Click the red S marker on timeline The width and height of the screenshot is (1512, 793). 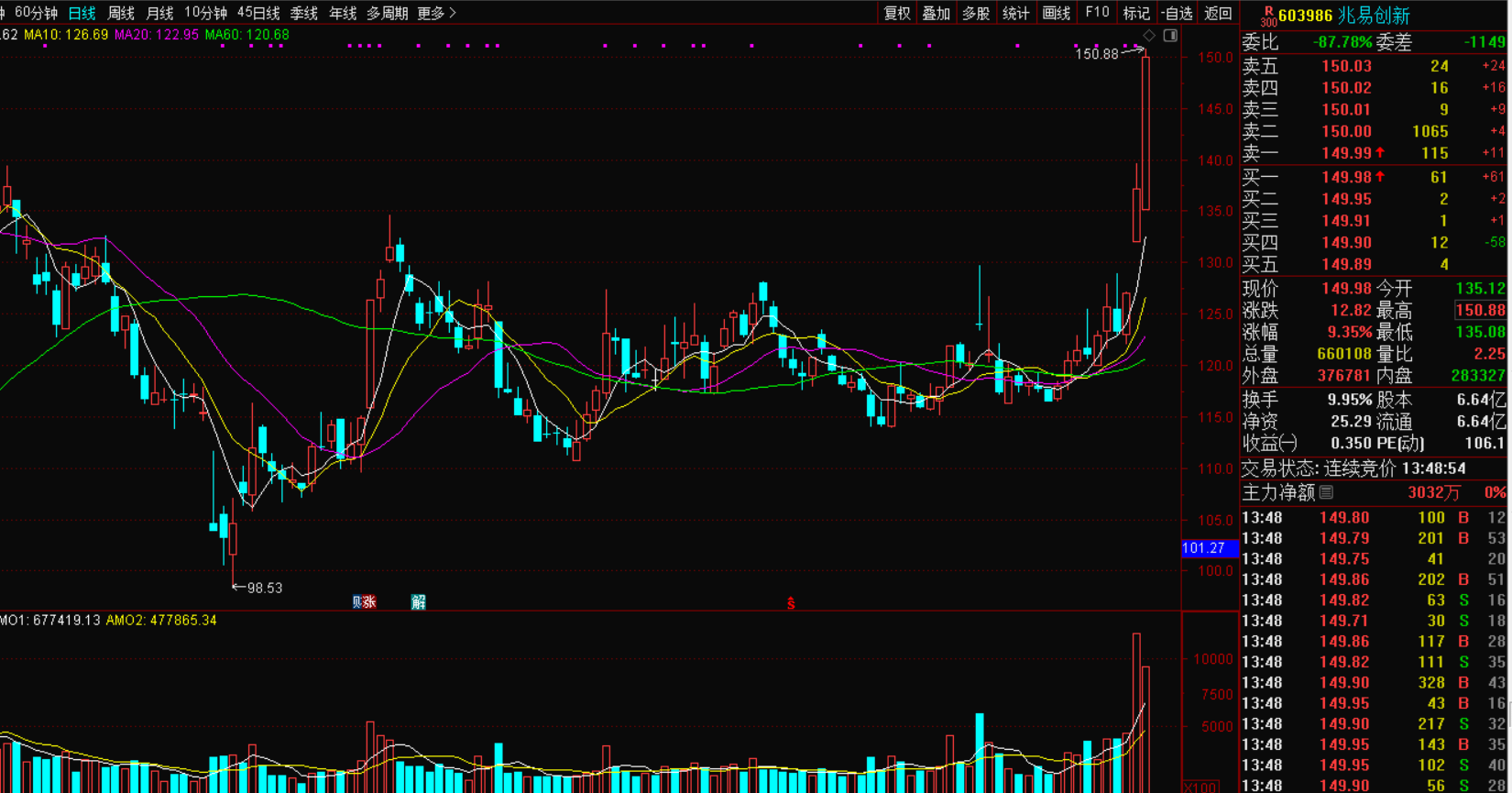point(791,603)
